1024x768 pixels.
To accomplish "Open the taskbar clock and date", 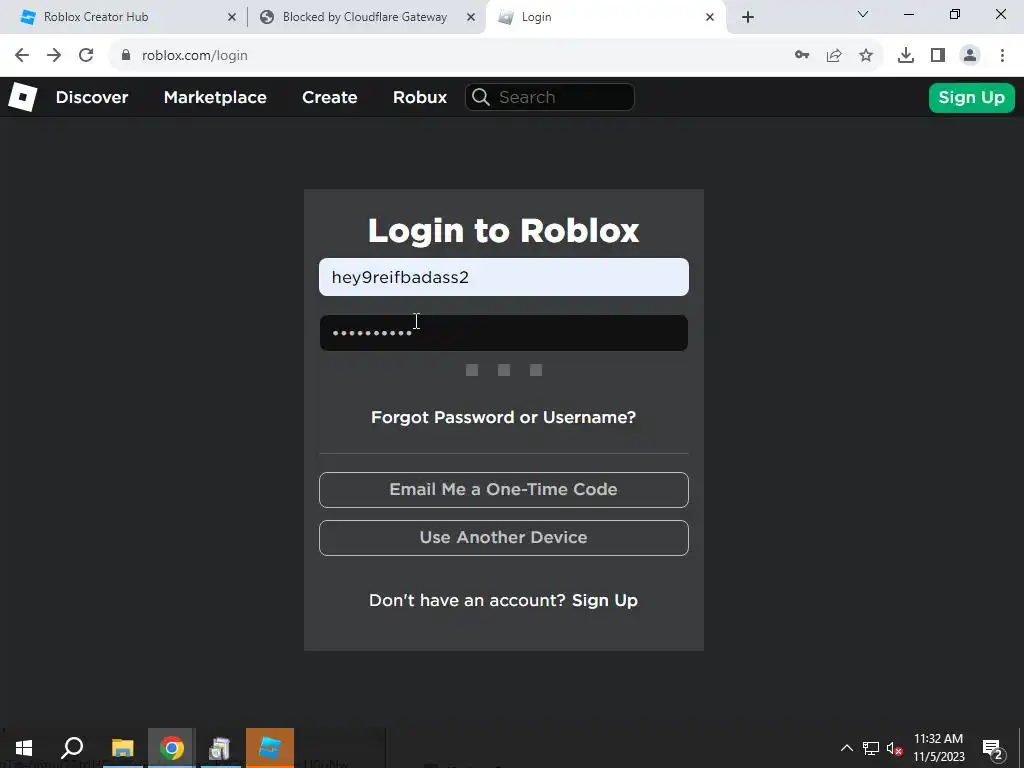I will pos(938,748).
